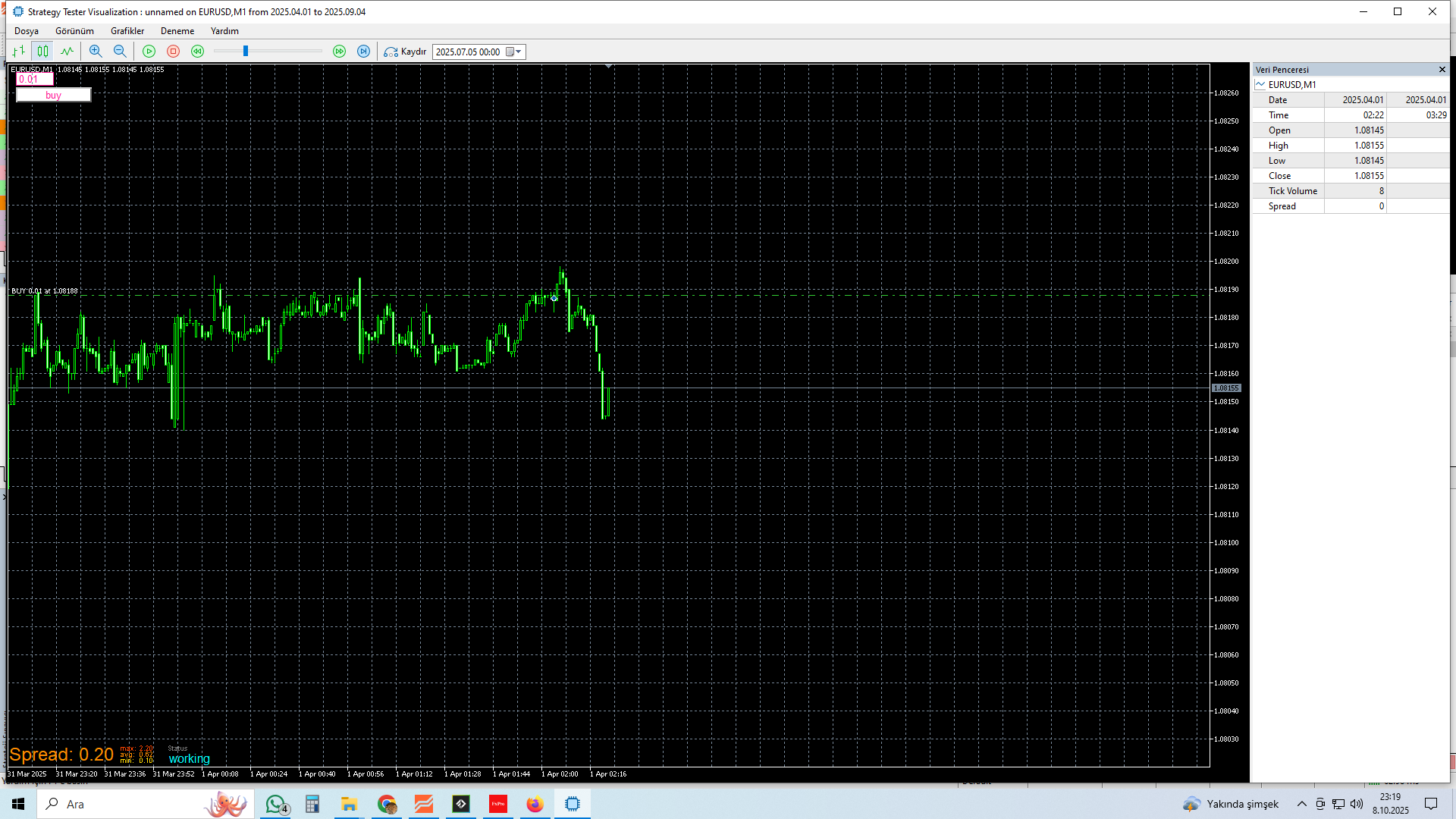This screenshot has height=819, width=1456.
Task: Click the 1 Apr 02:00 time axis label
Action: (560, 774)
